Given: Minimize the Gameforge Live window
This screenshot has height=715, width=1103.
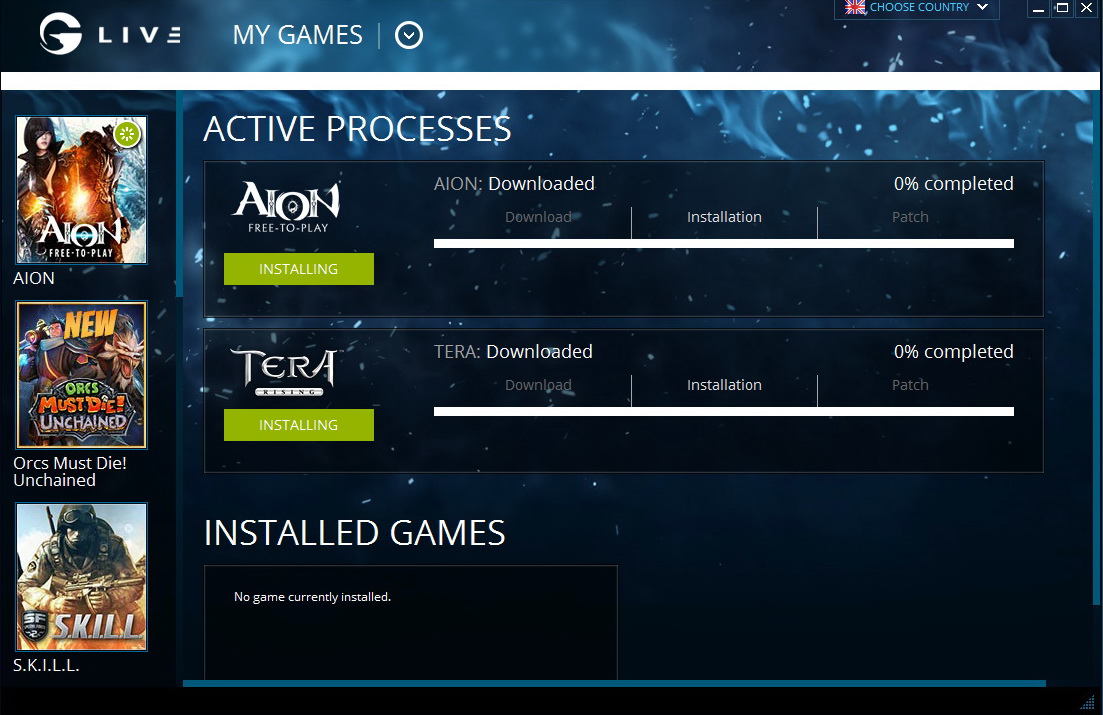Looking at the screenshot, I should point(1038,8).
